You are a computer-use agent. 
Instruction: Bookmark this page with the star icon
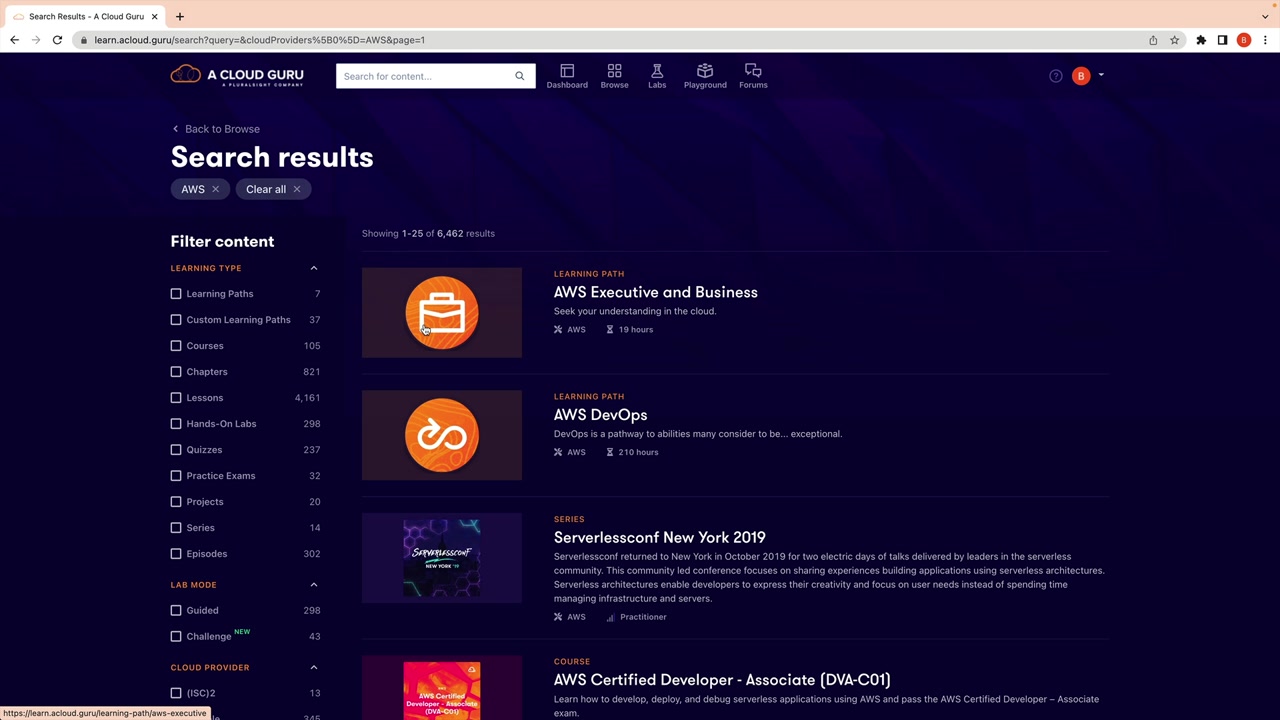[x=1174, y=40]
